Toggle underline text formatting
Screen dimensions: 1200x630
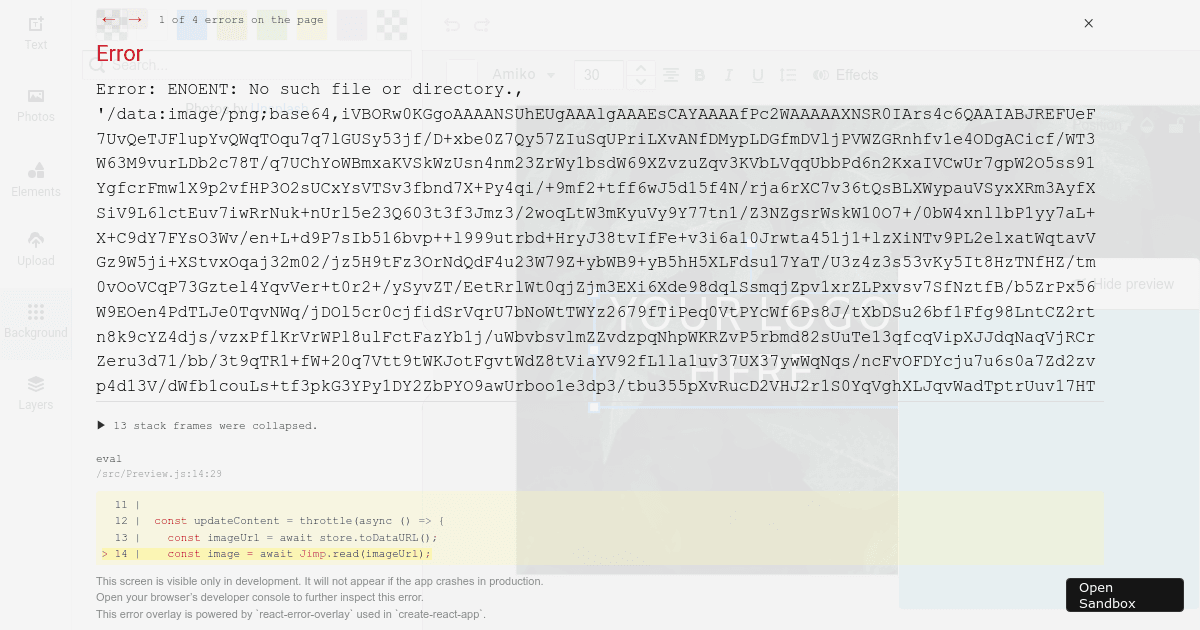click(758, 75)
